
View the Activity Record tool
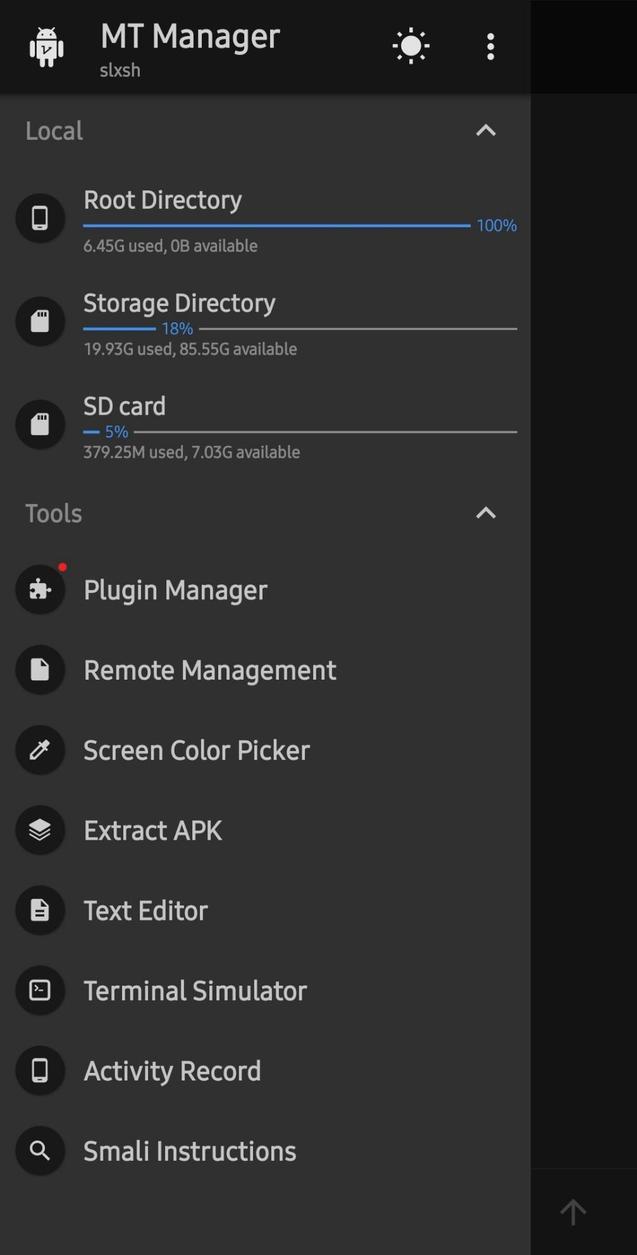tap(171, 1070)
